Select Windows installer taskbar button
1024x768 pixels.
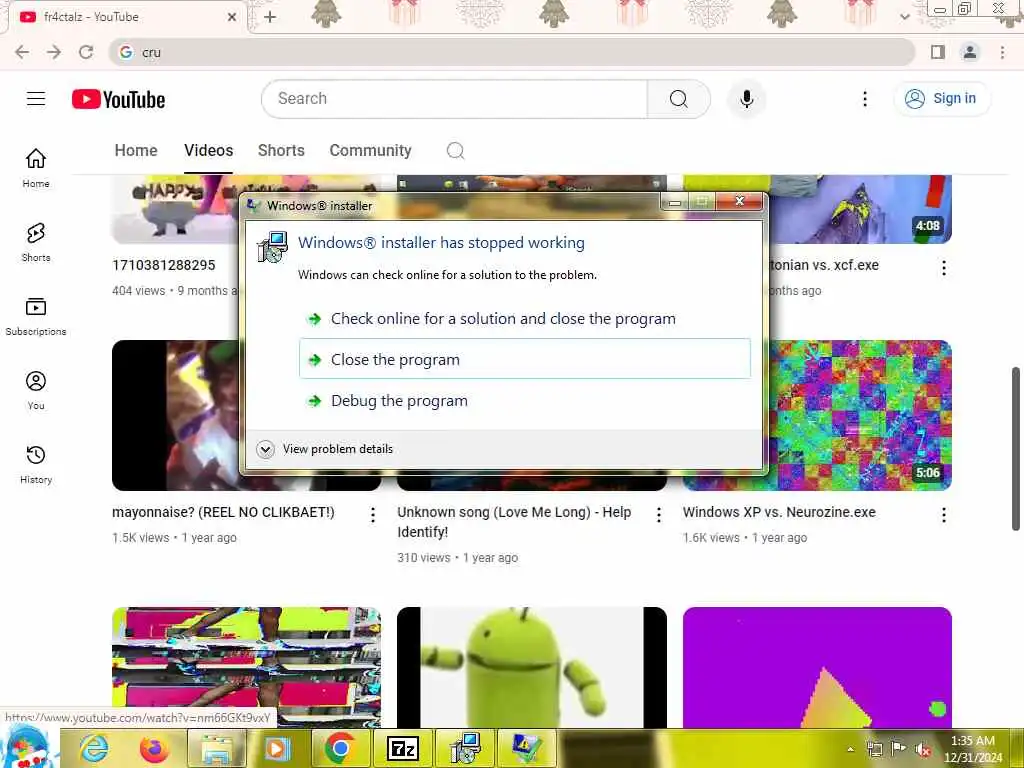coord(465,748)
